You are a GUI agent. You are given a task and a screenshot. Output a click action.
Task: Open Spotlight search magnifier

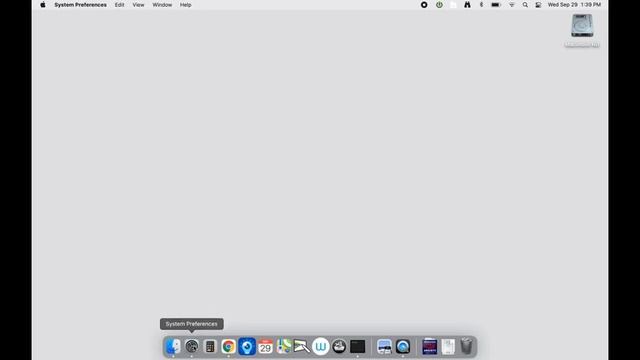(525, 5)
